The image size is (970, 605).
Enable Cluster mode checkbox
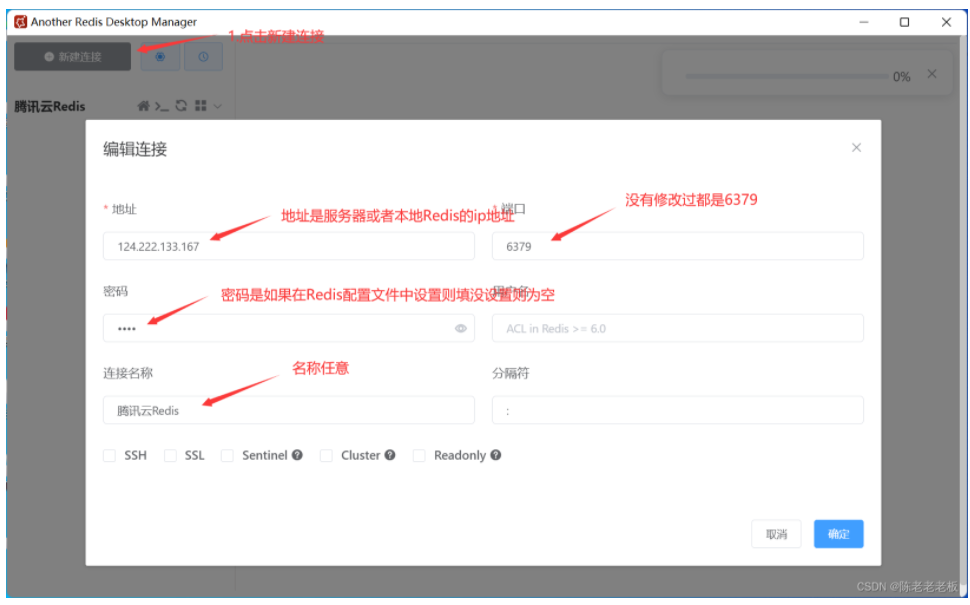[x=325, y=455]
